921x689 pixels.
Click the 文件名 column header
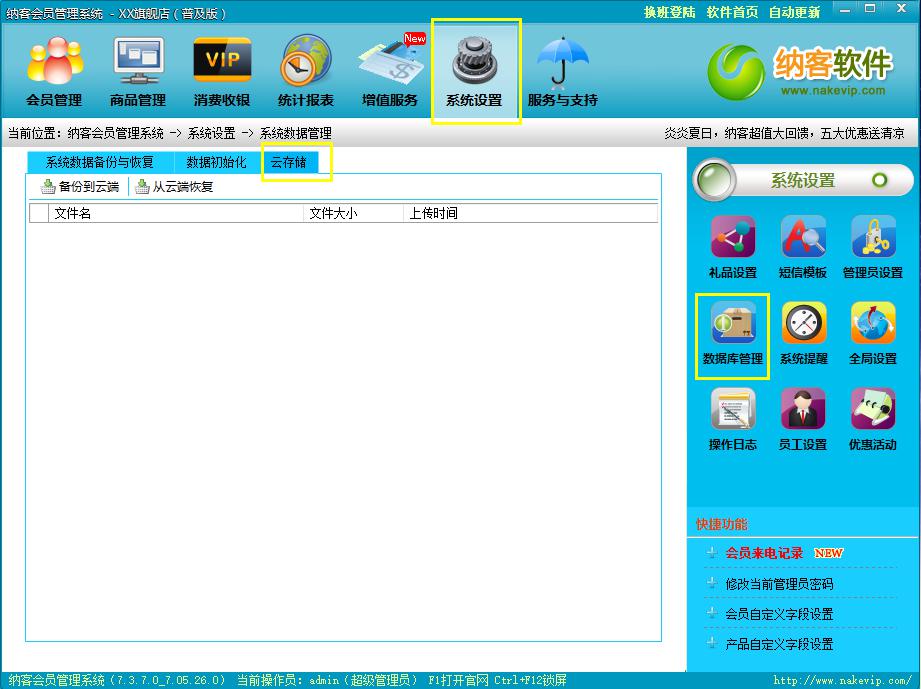coord(175,213)
